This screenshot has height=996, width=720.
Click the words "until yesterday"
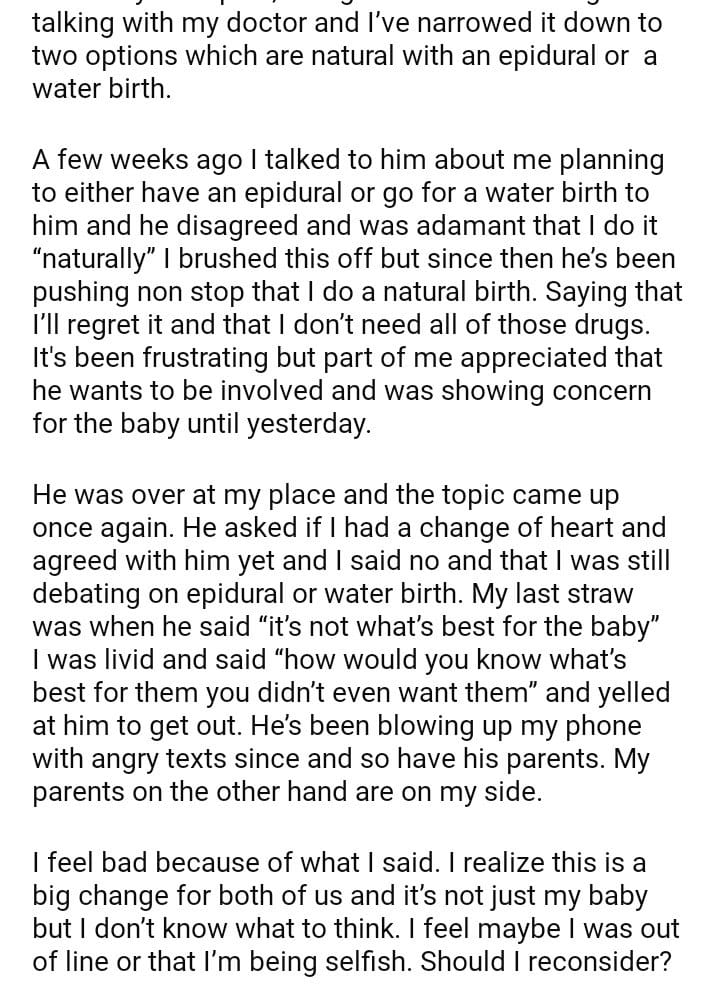(x=279, y=424)
